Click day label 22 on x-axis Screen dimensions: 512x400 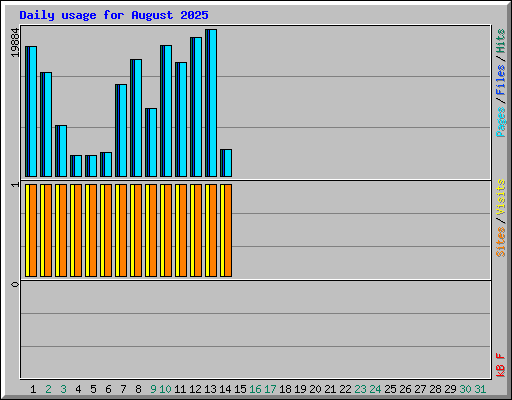[345, 389]
